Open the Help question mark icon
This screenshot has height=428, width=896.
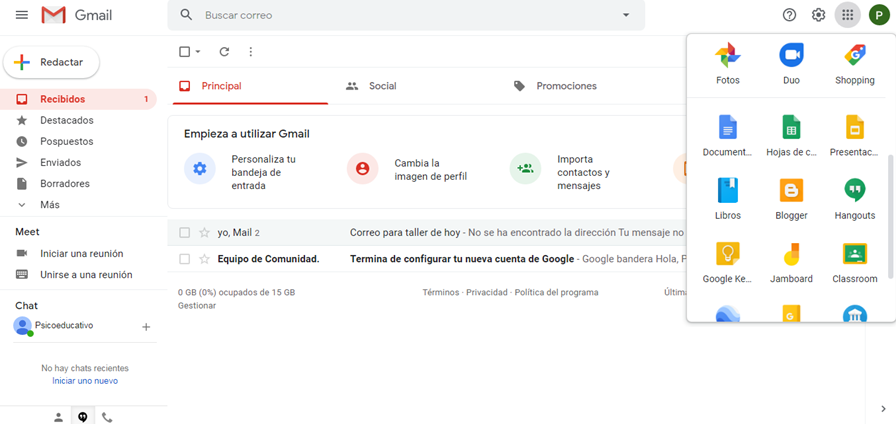click(x=789, y=15)
